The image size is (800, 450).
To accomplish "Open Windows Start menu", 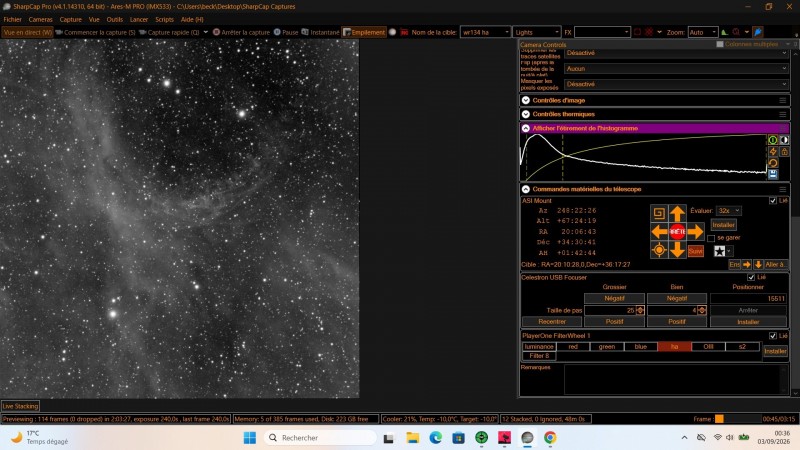I will click(249, 438).
